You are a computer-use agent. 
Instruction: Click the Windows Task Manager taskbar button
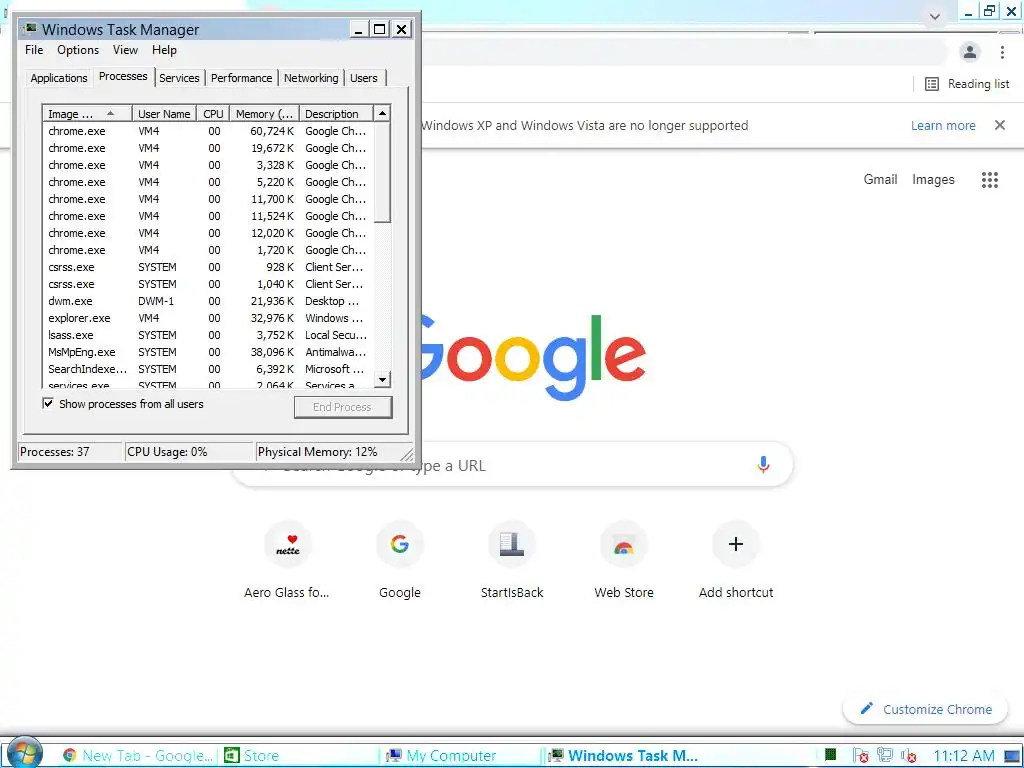pos(624,756)
